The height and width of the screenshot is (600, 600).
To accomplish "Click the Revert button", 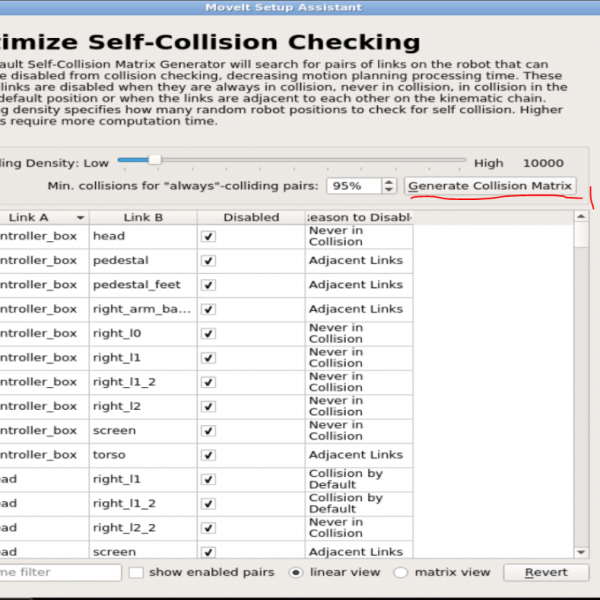I will coord(546,572).
